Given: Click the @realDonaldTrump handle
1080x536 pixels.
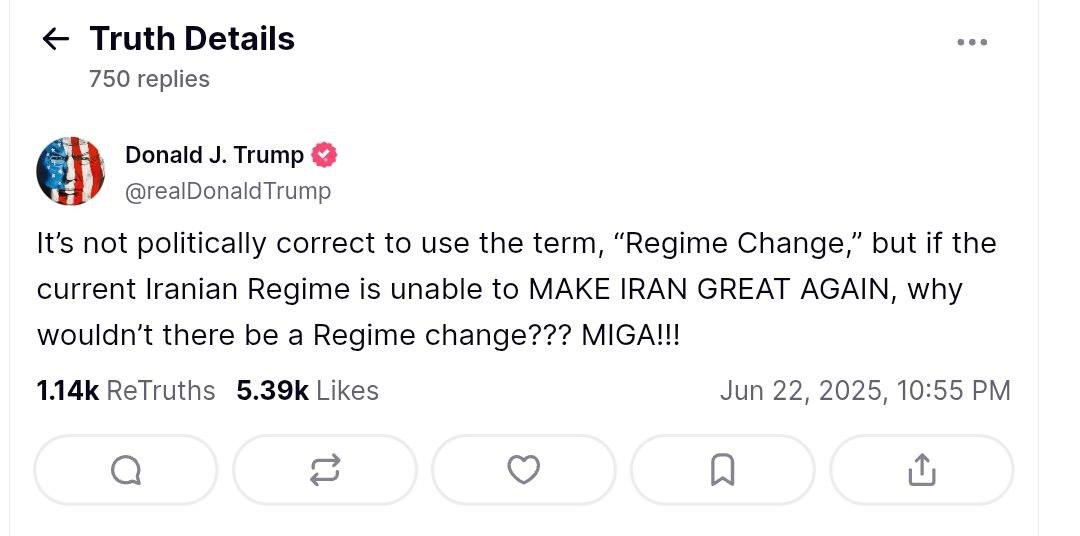Looking at the screenshot, I should [x=228, y=190].
